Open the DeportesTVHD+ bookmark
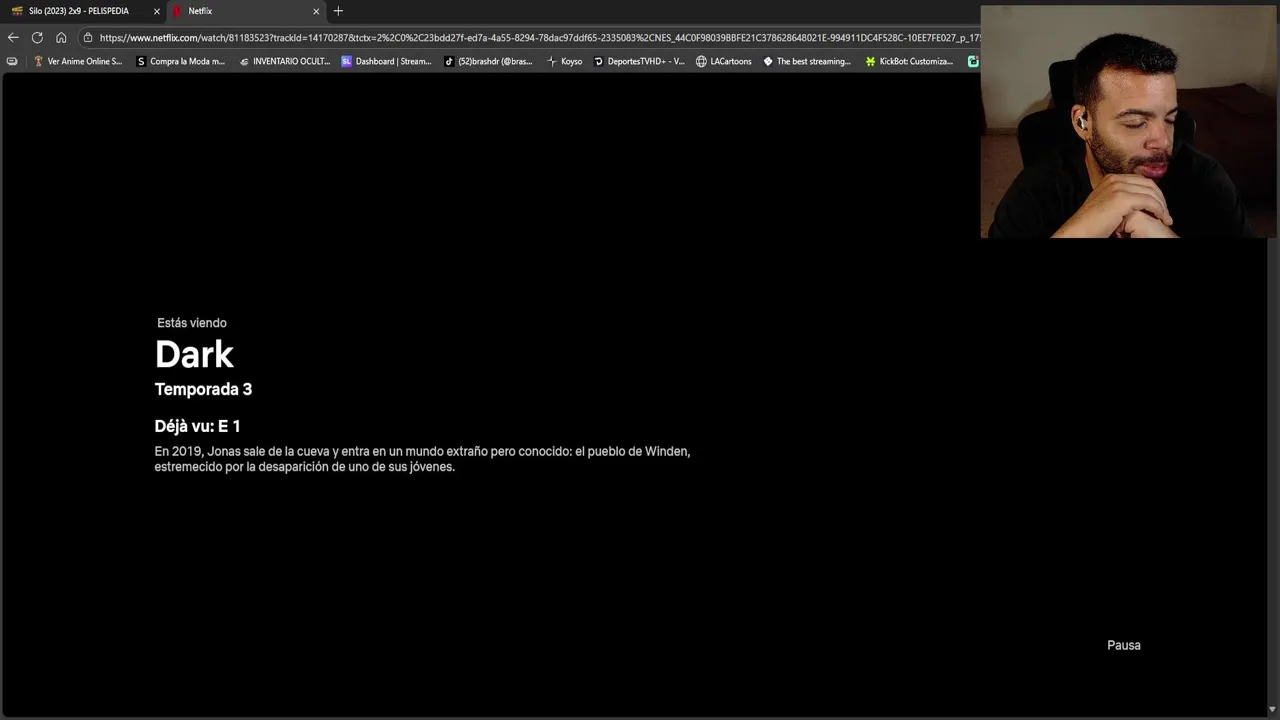The height and width of the screenshot is (720, 1280). tap(640, 61)
